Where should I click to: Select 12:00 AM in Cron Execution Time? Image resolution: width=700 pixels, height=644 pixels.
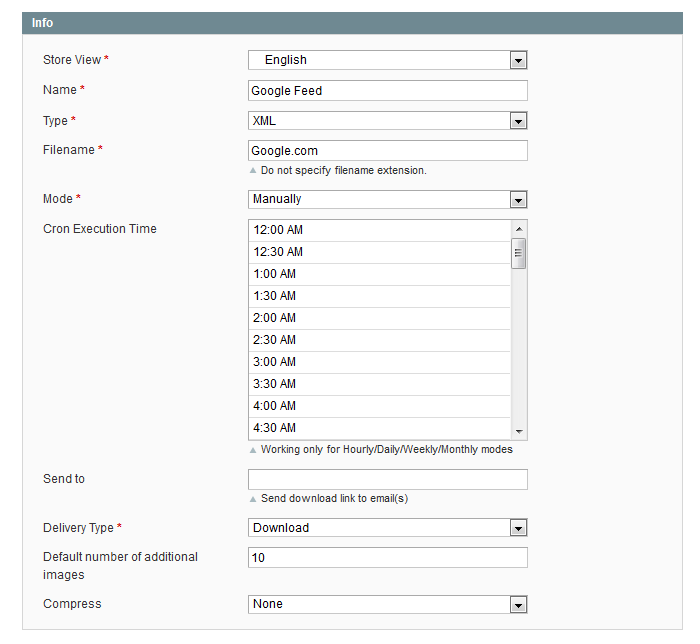point(379,230)
